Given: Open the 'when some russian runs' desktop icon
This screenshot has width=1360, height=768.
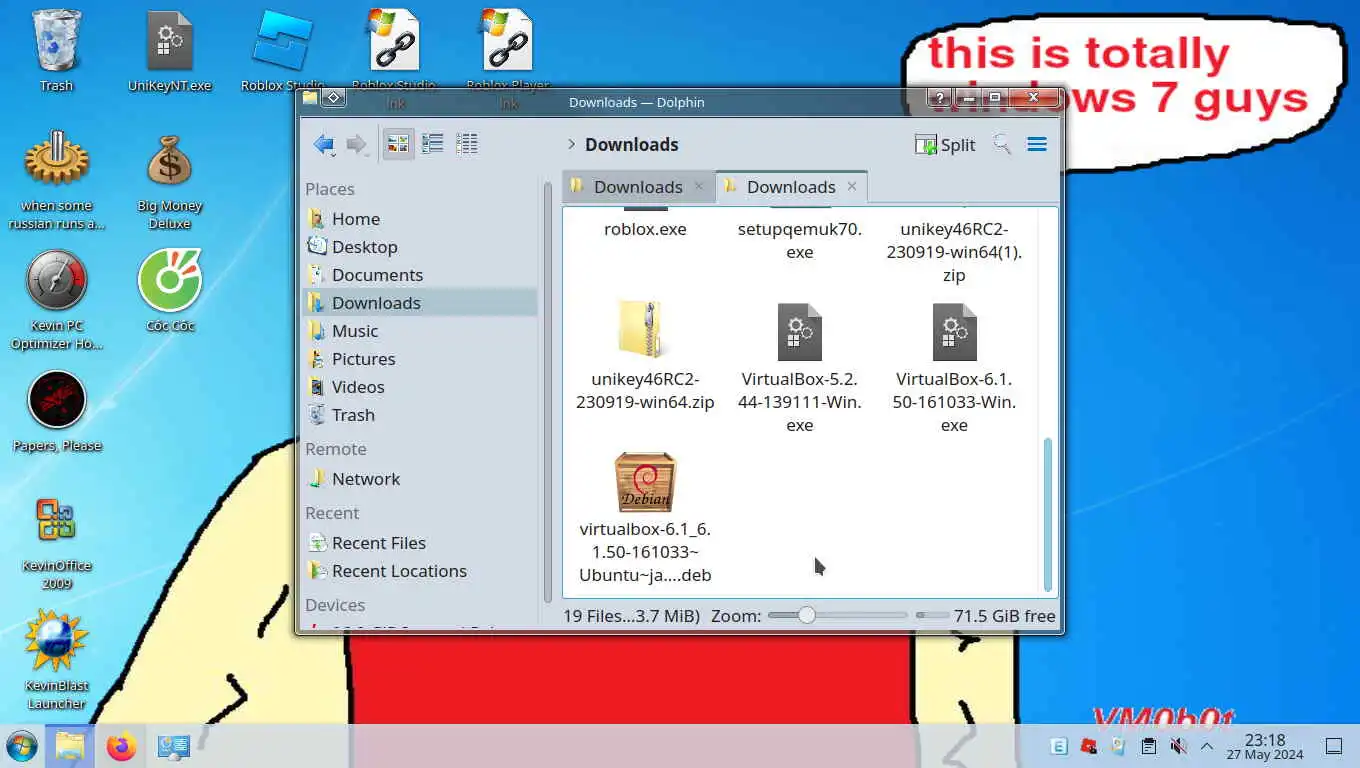Looking at the screenshot, I should pyautogui.click(x=57, y=180).
